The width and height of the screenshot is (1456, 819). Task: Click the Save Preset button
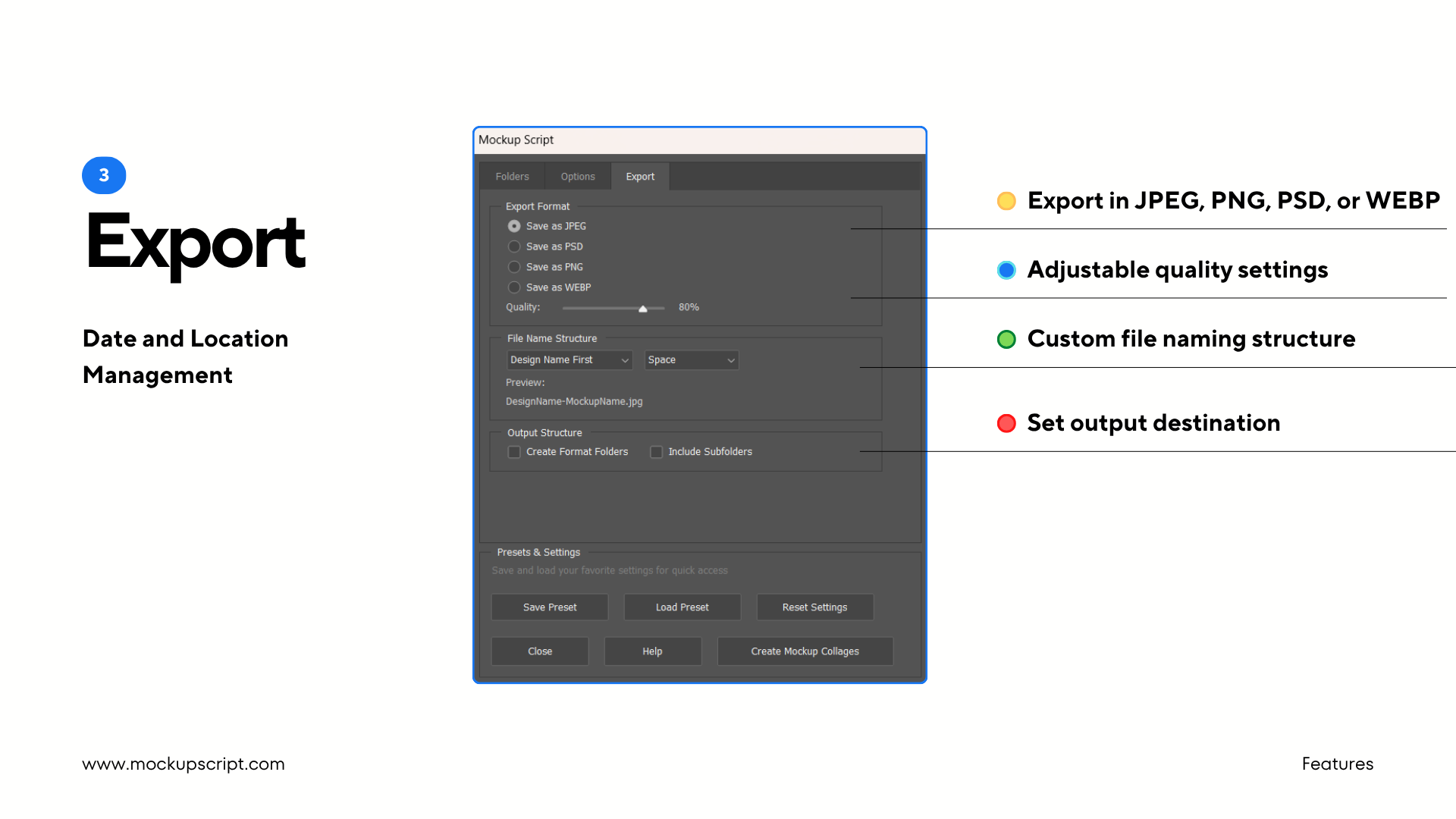pyautogui.click(x=549, y=607)
